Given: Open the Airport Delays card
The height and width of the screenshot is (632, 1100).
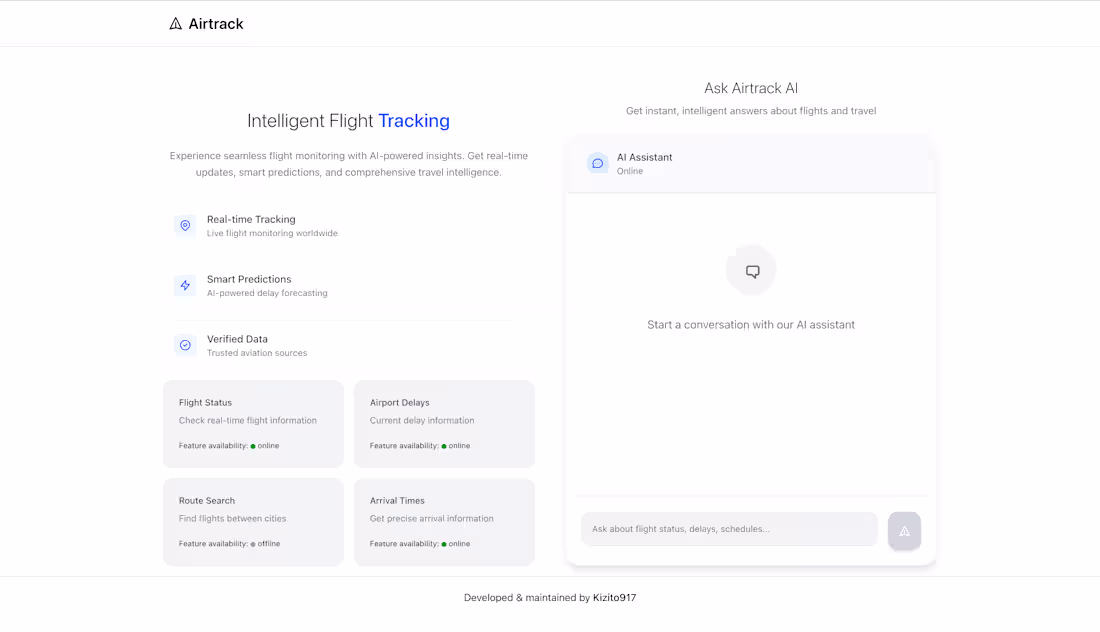Looking at the screenshot, I should click(x=444, y=424).
